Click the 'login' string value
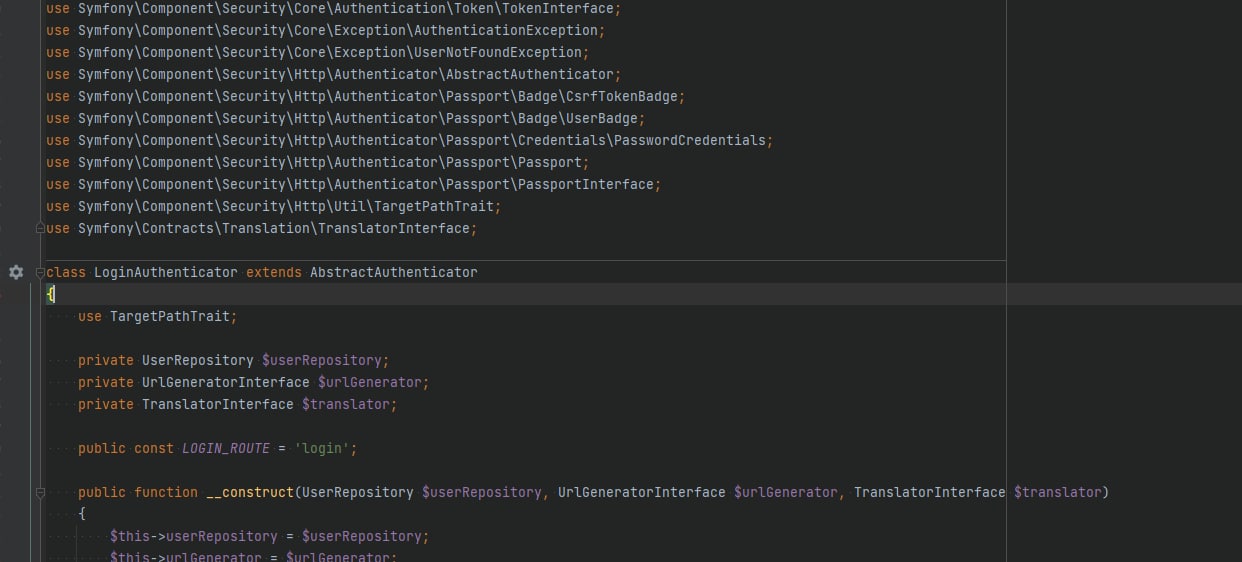Image resolution: width=1242 pixels, height=562 pixels. 324,448
